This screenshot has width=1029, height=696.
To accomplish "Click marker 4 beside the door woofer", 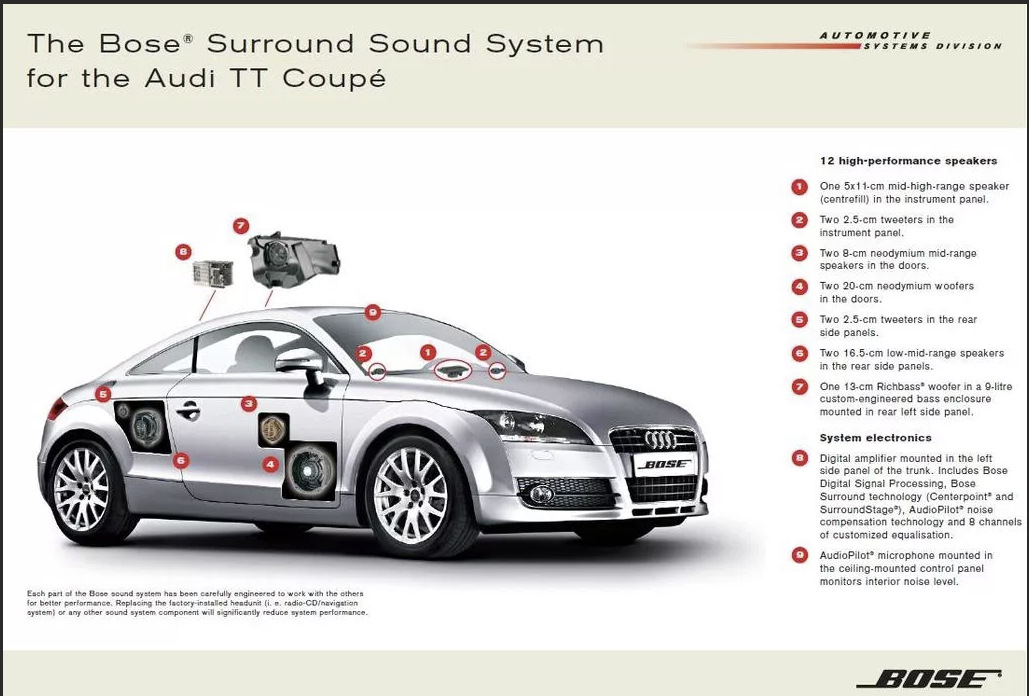I will tap(270, 464).
